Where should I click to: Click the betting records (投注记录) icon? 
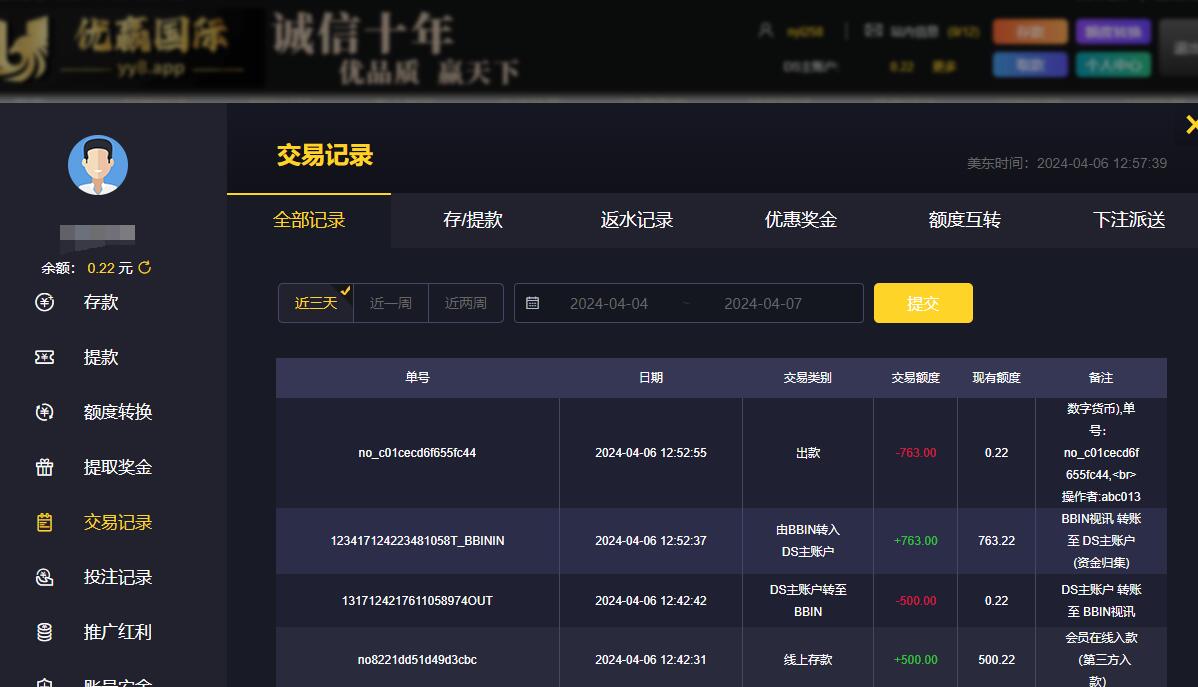point(44,577)
